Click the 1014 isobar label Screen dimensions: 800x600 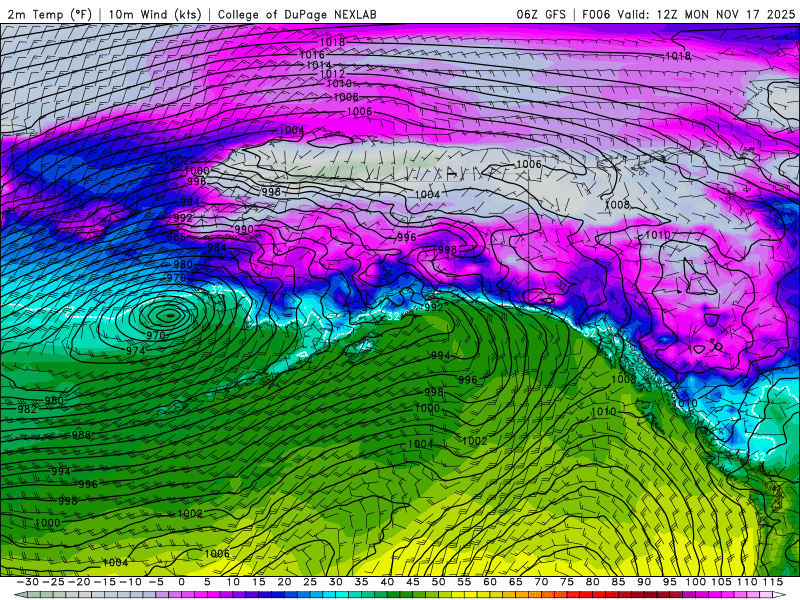pyautogui.click(x=319, y=65)
